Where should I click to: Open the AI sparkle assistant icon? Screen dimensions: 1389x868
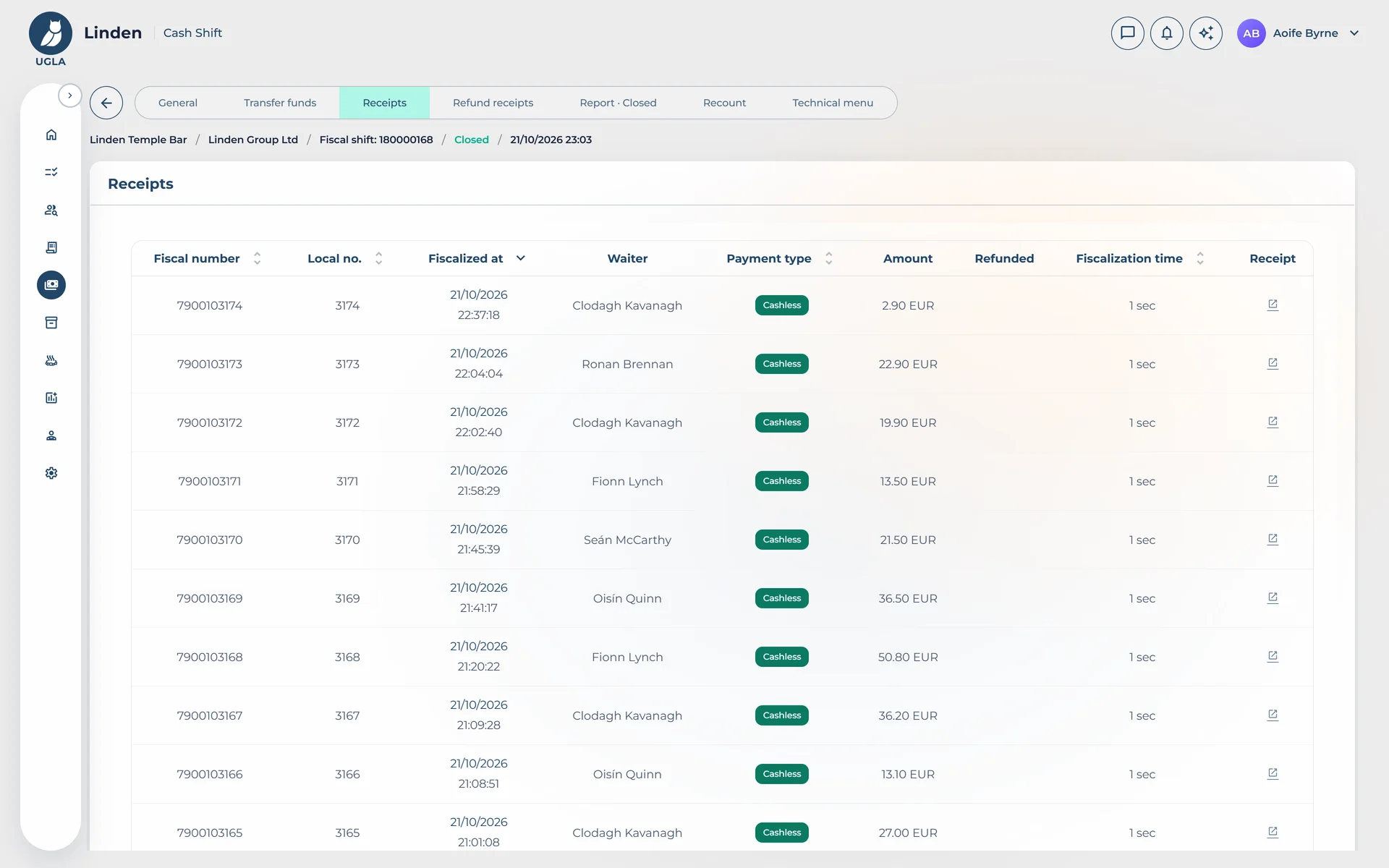tap(1205, 33)
